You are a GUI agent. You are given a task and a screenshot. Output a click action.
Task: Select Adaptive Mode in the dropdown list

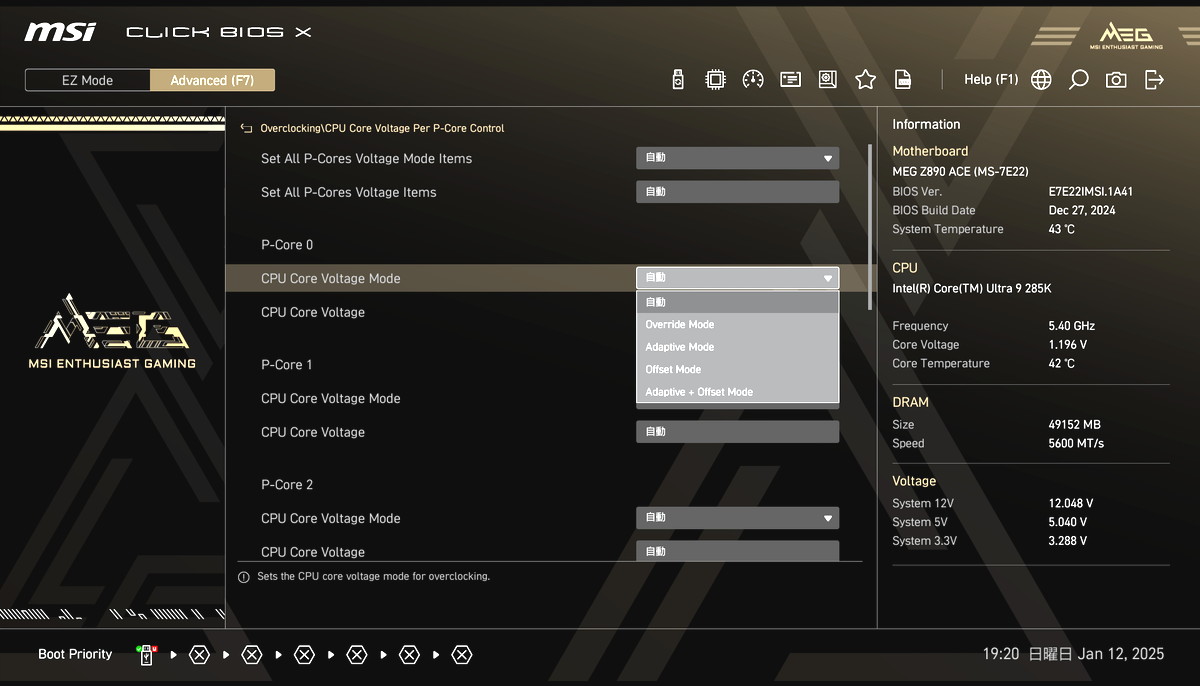(737, 347)
